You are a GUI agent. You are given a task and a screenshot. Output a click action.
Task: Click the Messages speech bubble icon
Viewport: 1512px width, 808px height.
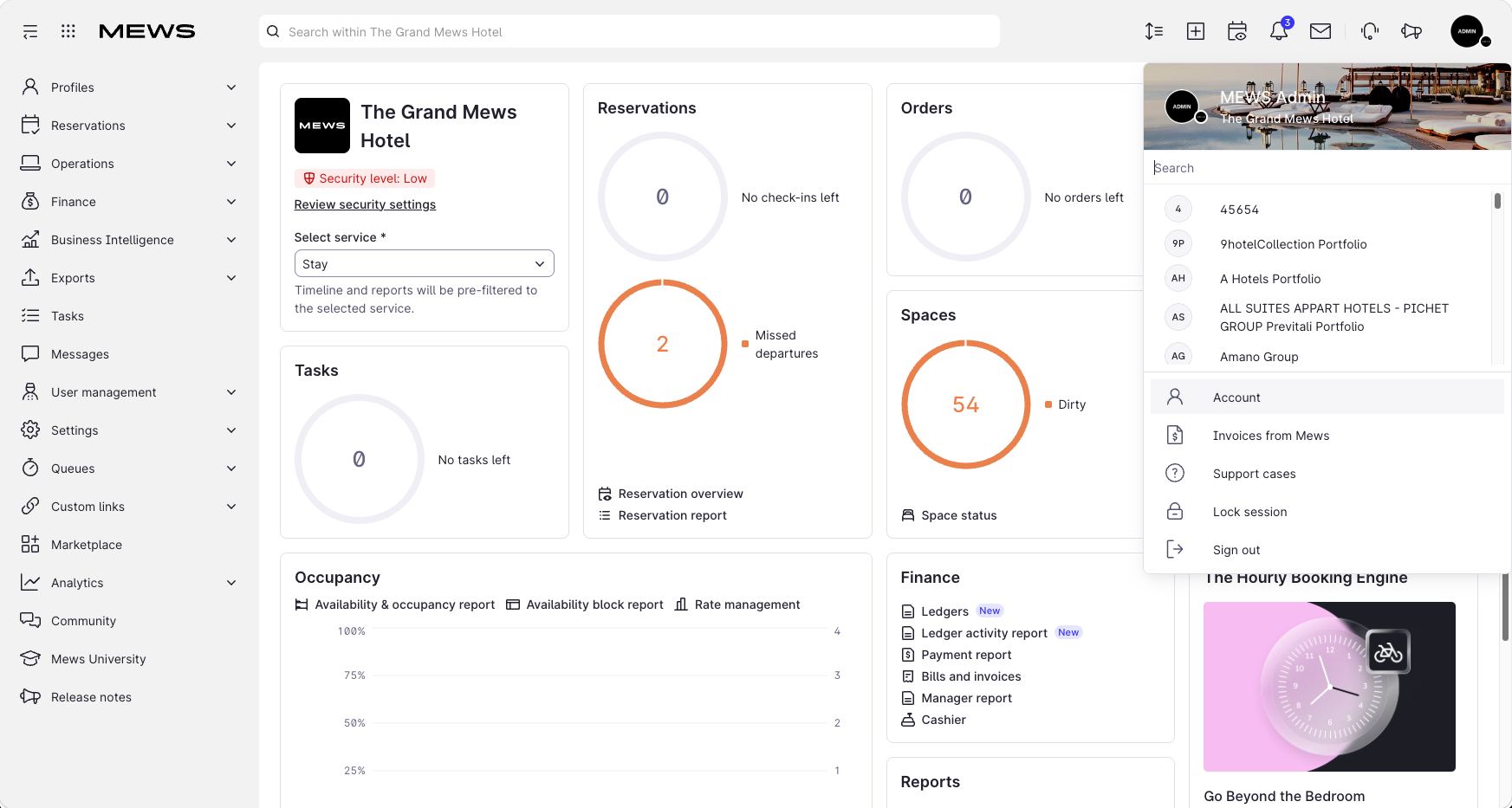(x=30, y=354)
